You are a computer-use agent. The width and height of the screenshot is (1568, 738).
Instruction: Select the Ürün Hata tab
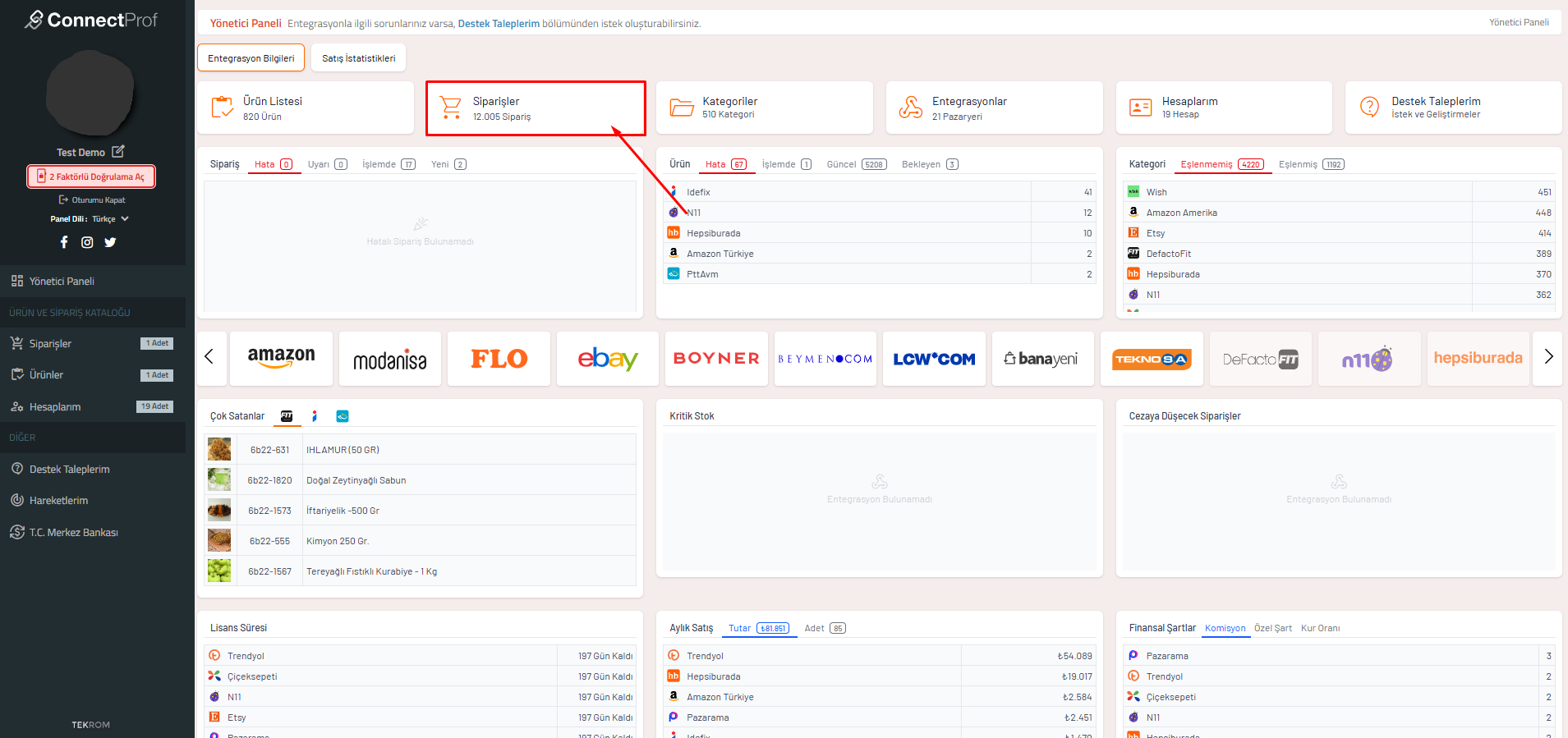click(x=726, y=164)
